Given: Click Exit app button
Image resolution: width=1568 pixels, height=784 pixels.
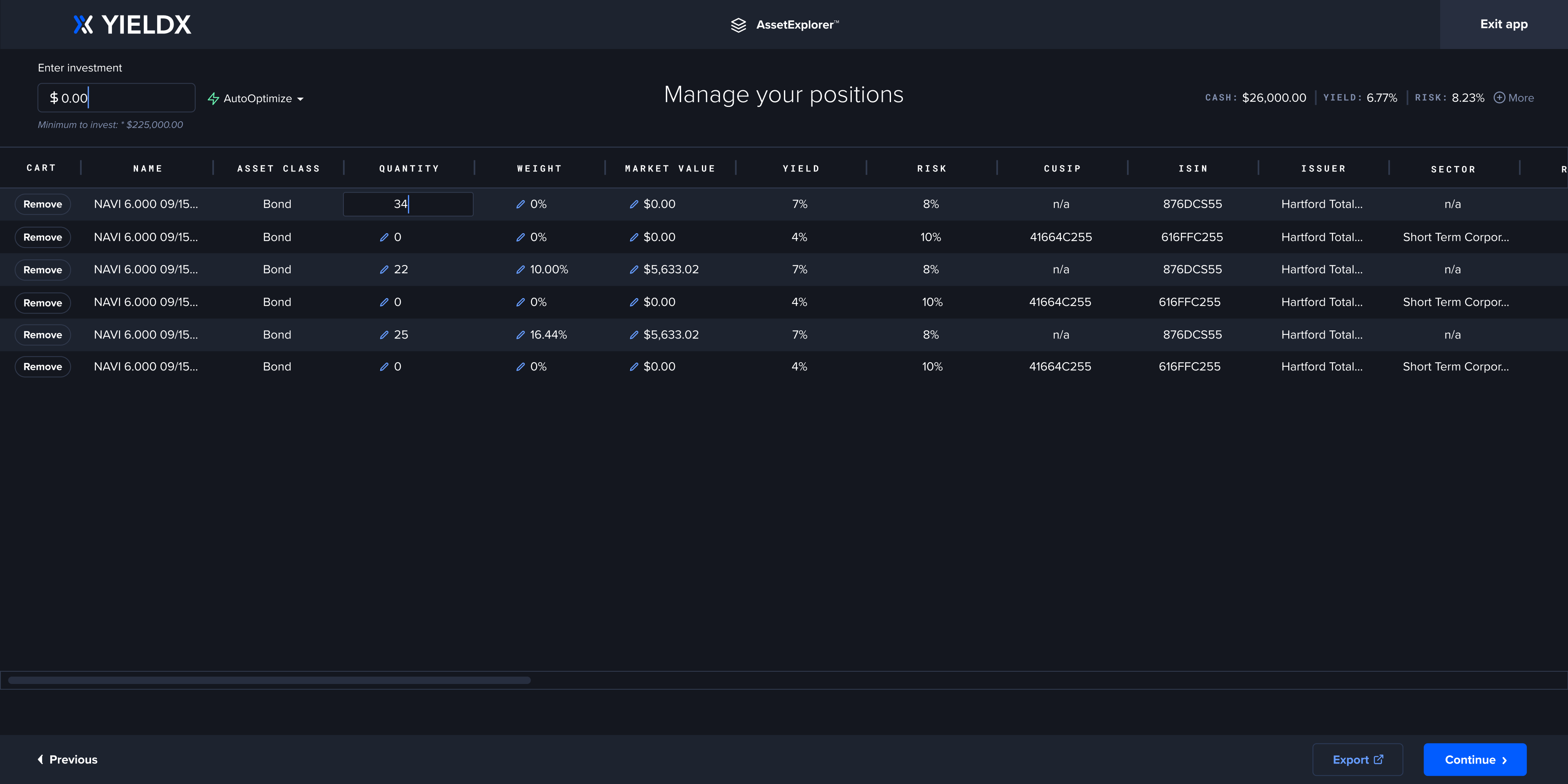Looking at the screenshot, I should [1503, 24].
